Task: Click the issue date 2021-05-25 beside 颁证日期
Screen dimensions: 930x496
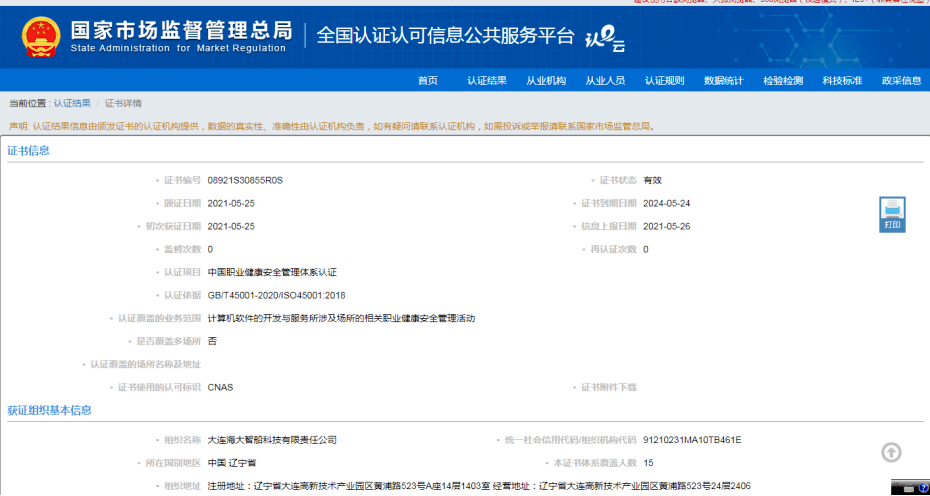Action: (231, 204)
